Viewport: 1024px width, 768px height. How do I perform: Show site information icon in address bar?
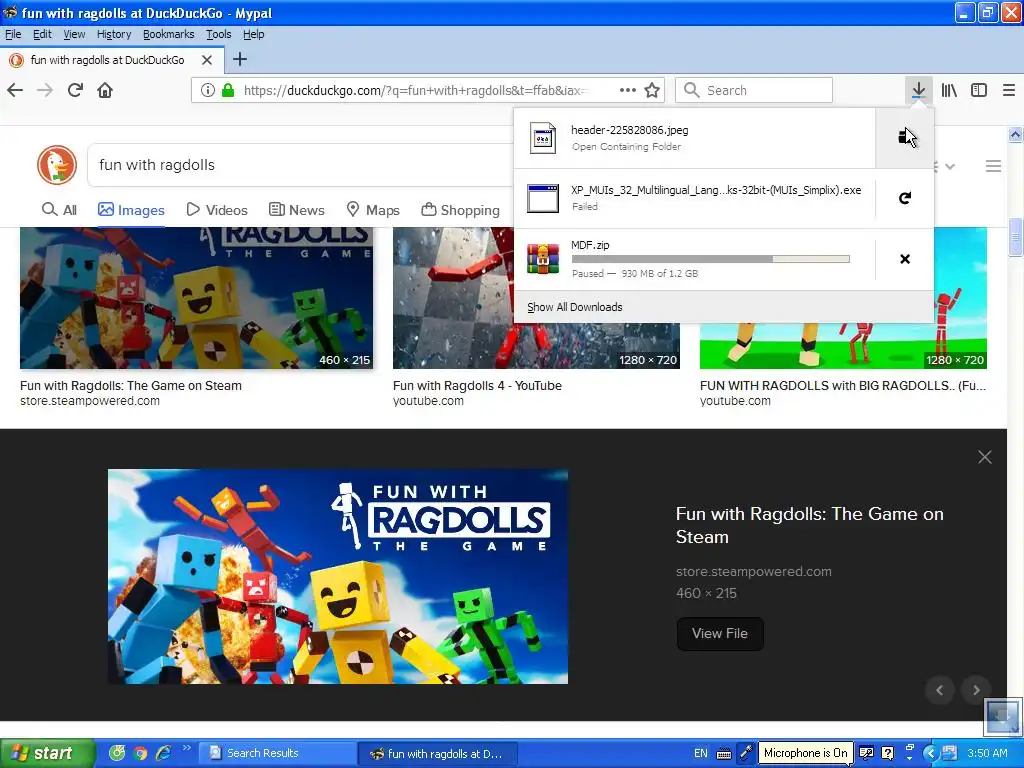[208, 90]
